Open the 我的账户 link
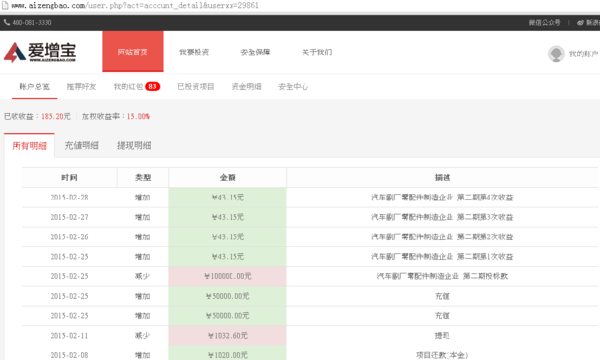The height and width of the screenshot is (360, 600). 584,54
